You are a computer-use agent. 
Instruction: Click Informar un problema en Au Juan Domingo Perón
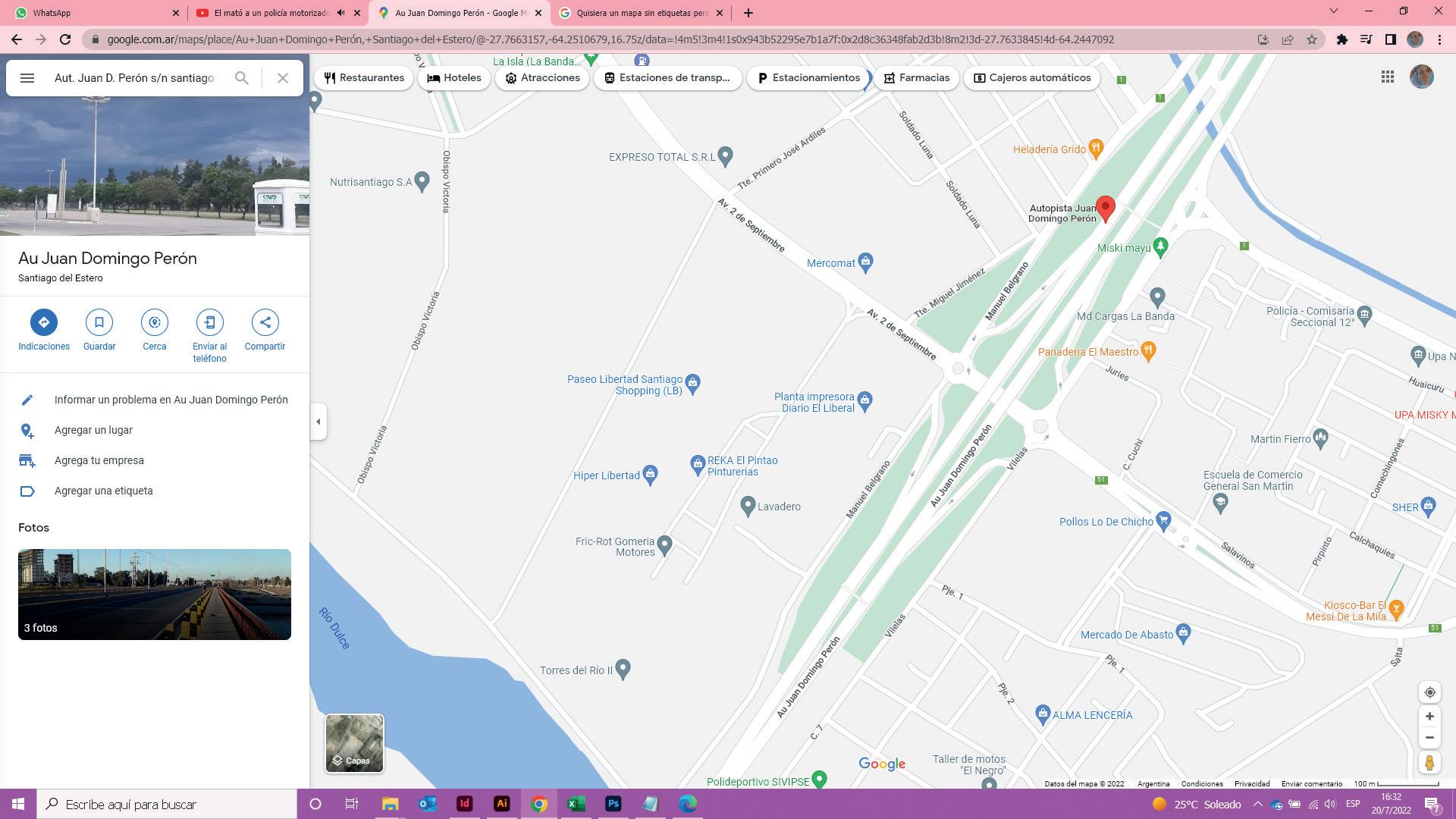155,400
